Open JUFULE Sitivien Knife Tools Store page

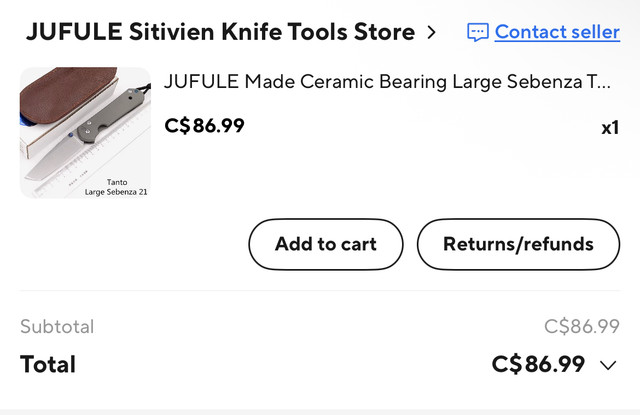(220, 32)
